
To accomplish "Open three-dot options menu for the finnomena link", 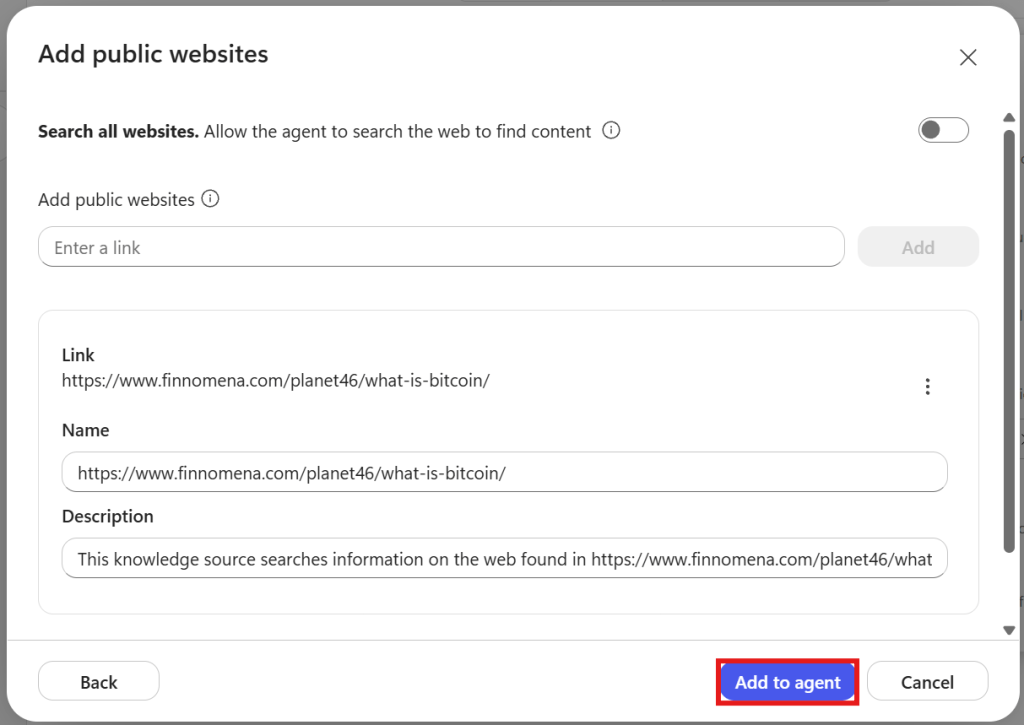I will click(927, 387).
